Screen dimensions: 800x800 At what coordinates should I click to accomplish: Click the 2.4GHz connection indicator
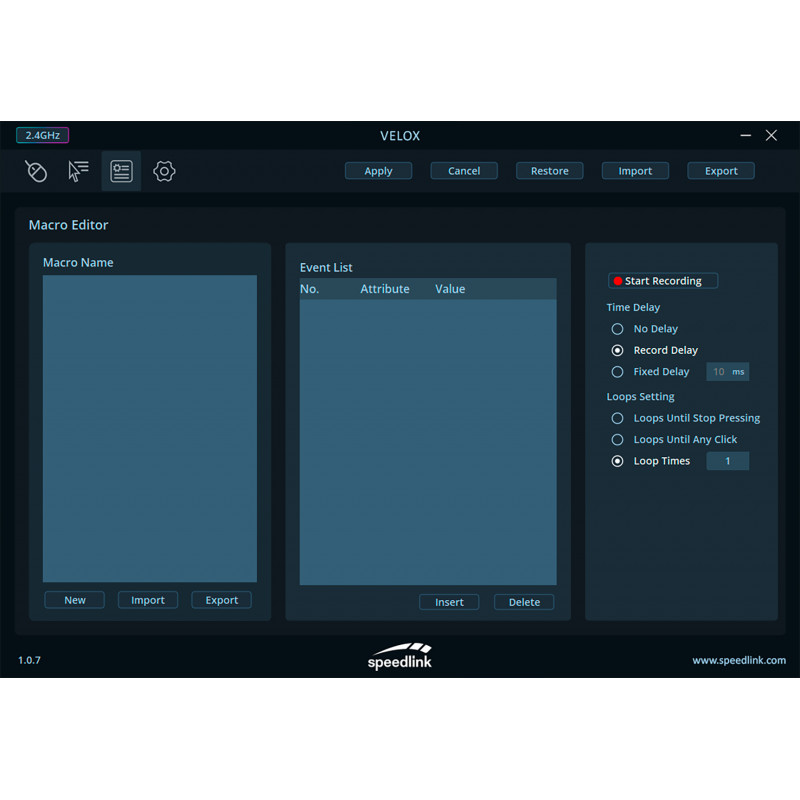click(42, 135)
